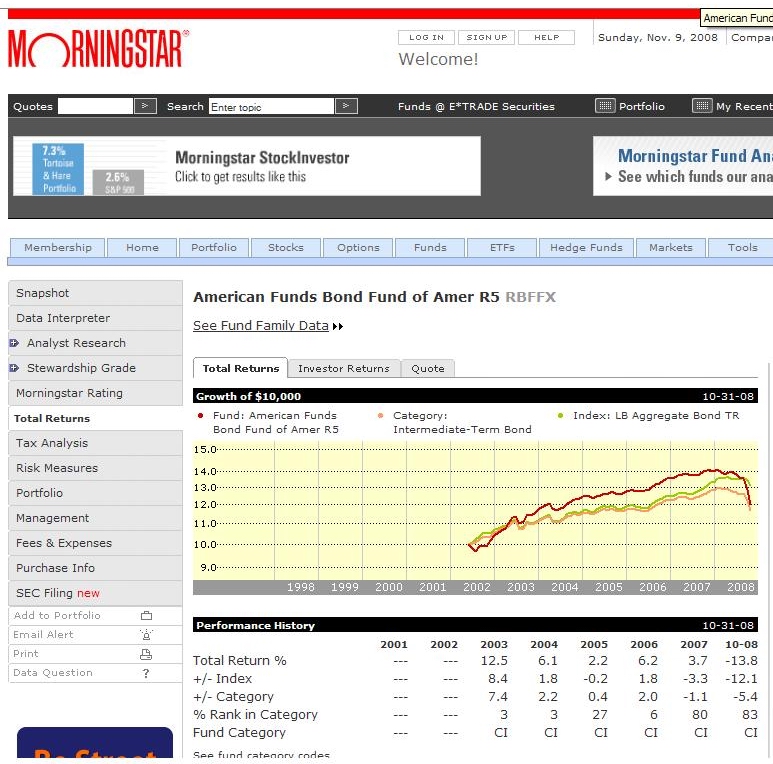Click the Add to Portfolio link text
Image resolution: width=773 pixels, height=764 pixels.
57,616
